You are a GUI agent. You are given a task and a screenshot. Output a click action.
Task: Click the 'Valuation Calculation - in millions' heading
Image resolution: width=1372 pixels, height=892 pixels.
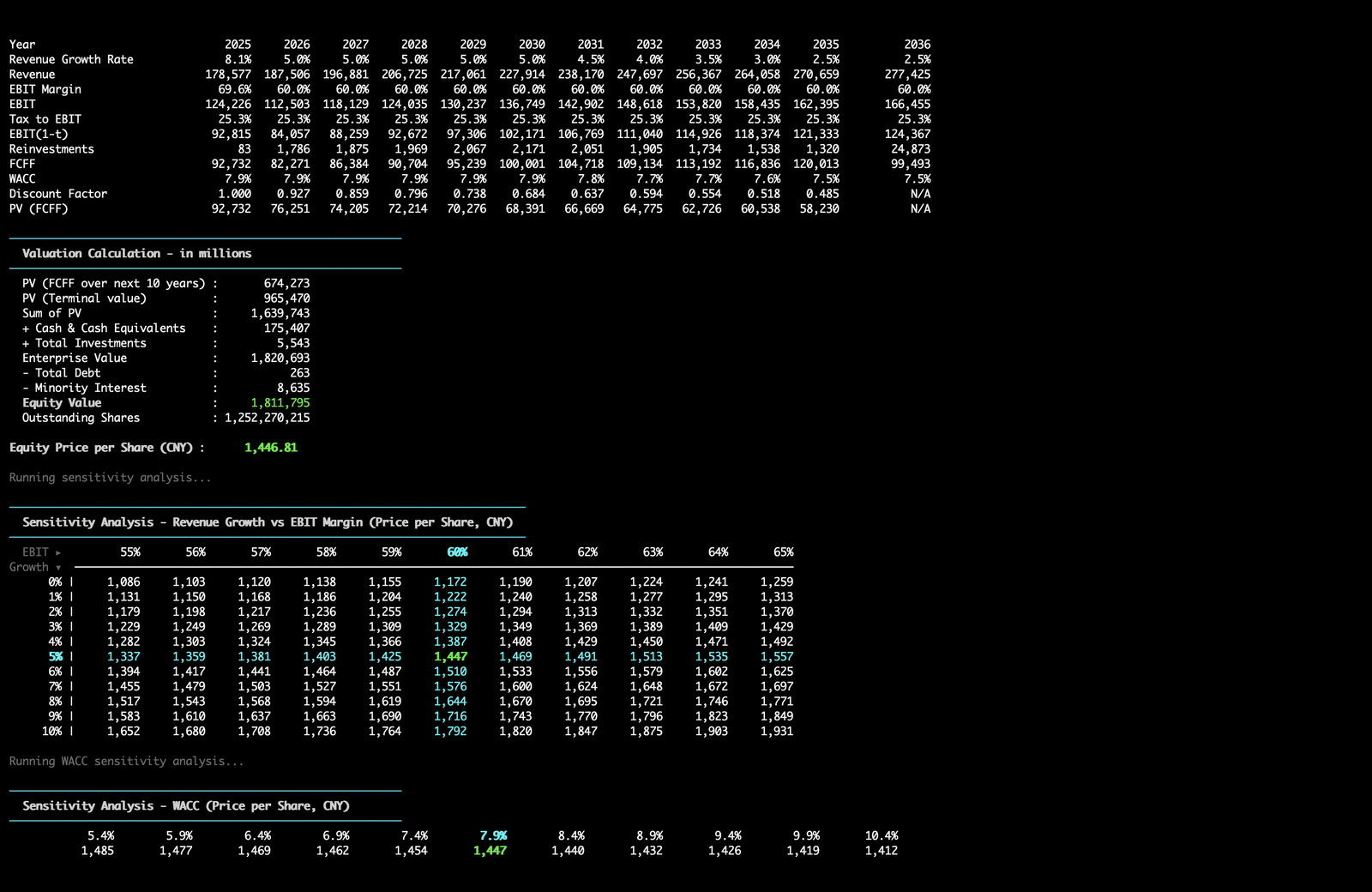pyautogui.click(x=137, y=253)
